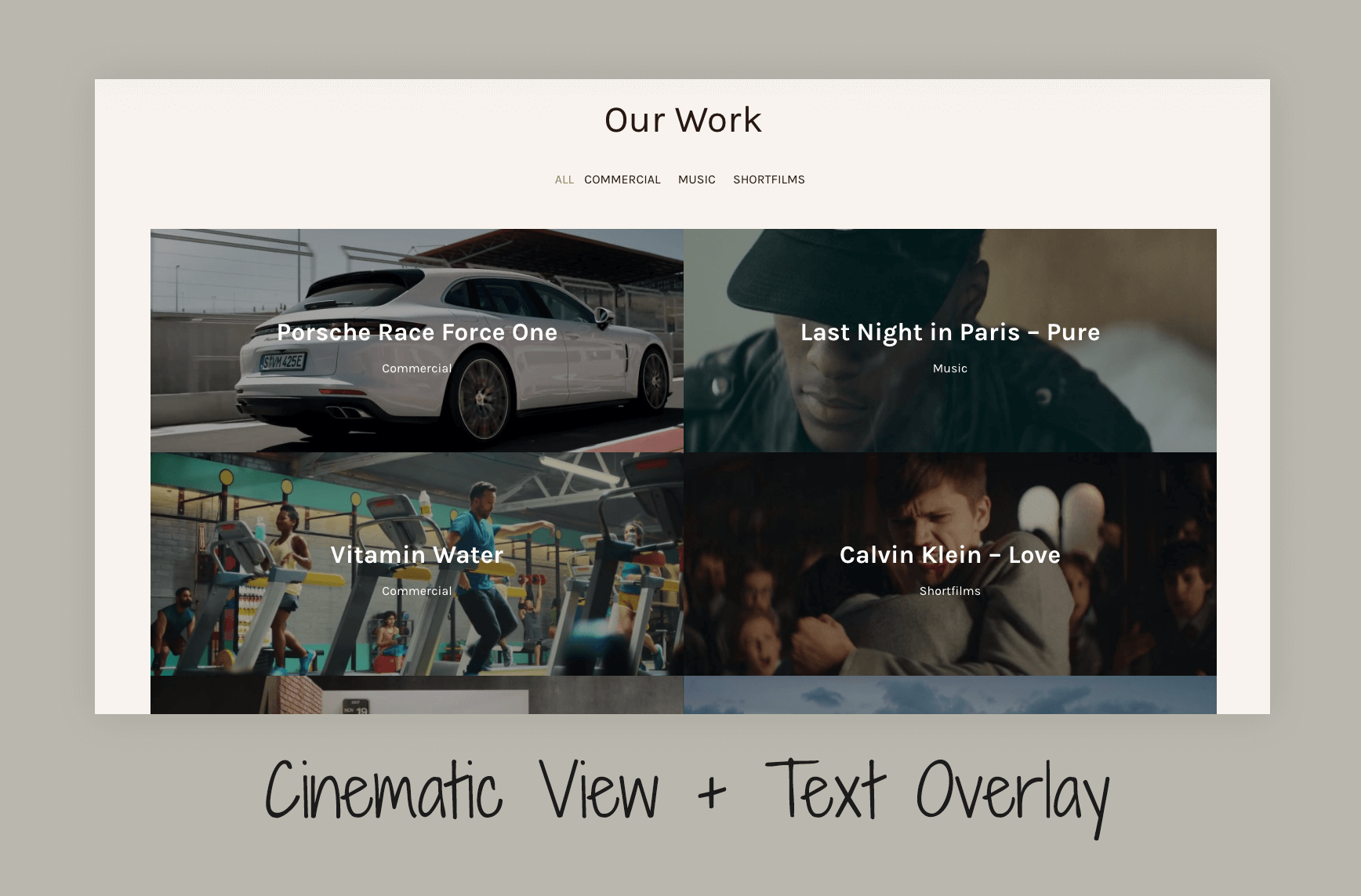Click Commercial label under Vitamin Water

(x=416, y=591)
